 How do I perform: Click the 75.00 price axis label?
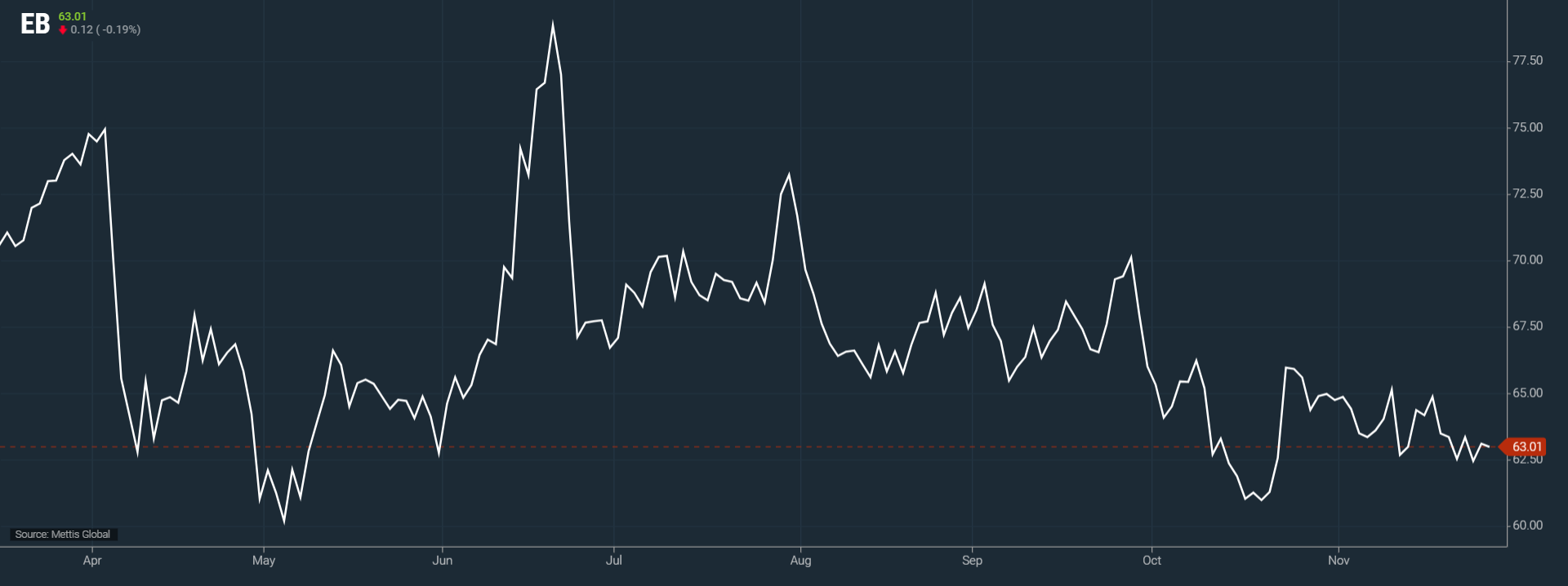(x=1527, y=127)
